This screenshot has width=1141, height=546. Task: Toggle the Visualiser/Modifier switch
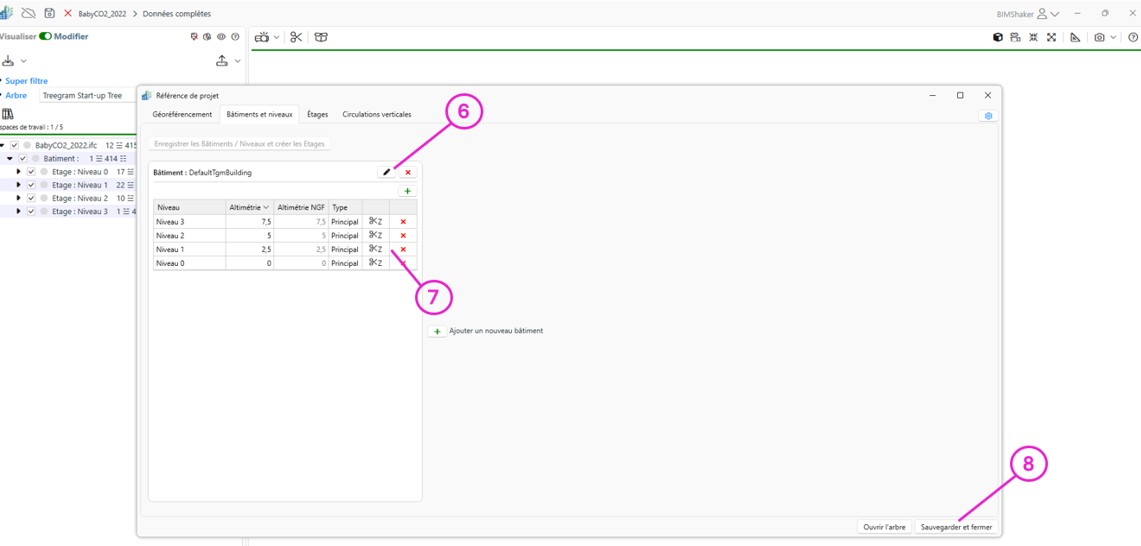coord(45,36)
